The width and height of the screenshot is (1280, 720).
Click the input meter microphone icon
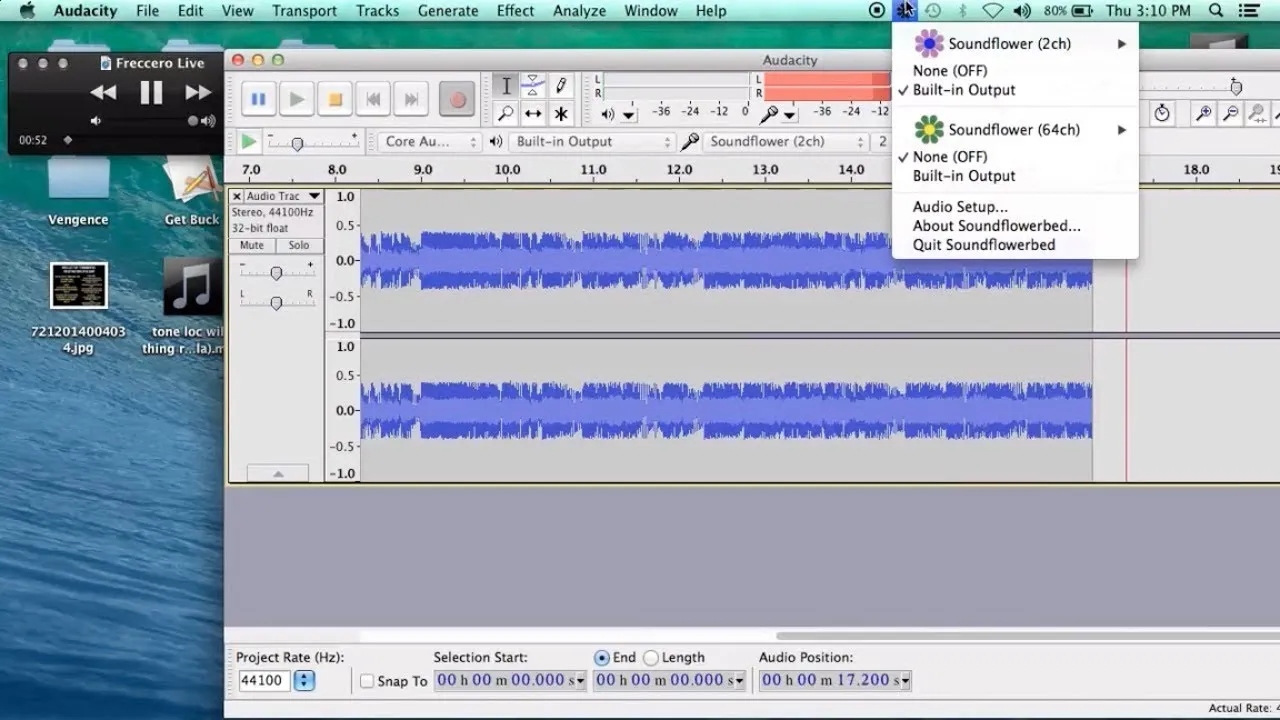point(769,115)
